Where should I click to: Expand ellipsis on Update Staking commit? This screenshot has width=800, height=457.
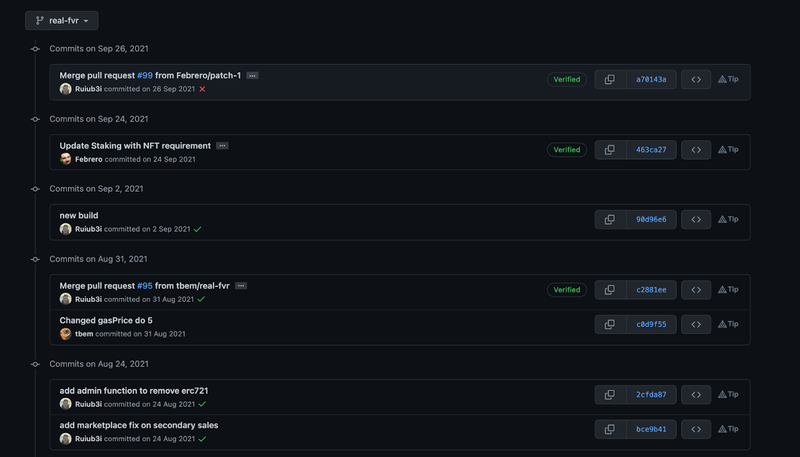pyautogui.click(x=222, y=146)
